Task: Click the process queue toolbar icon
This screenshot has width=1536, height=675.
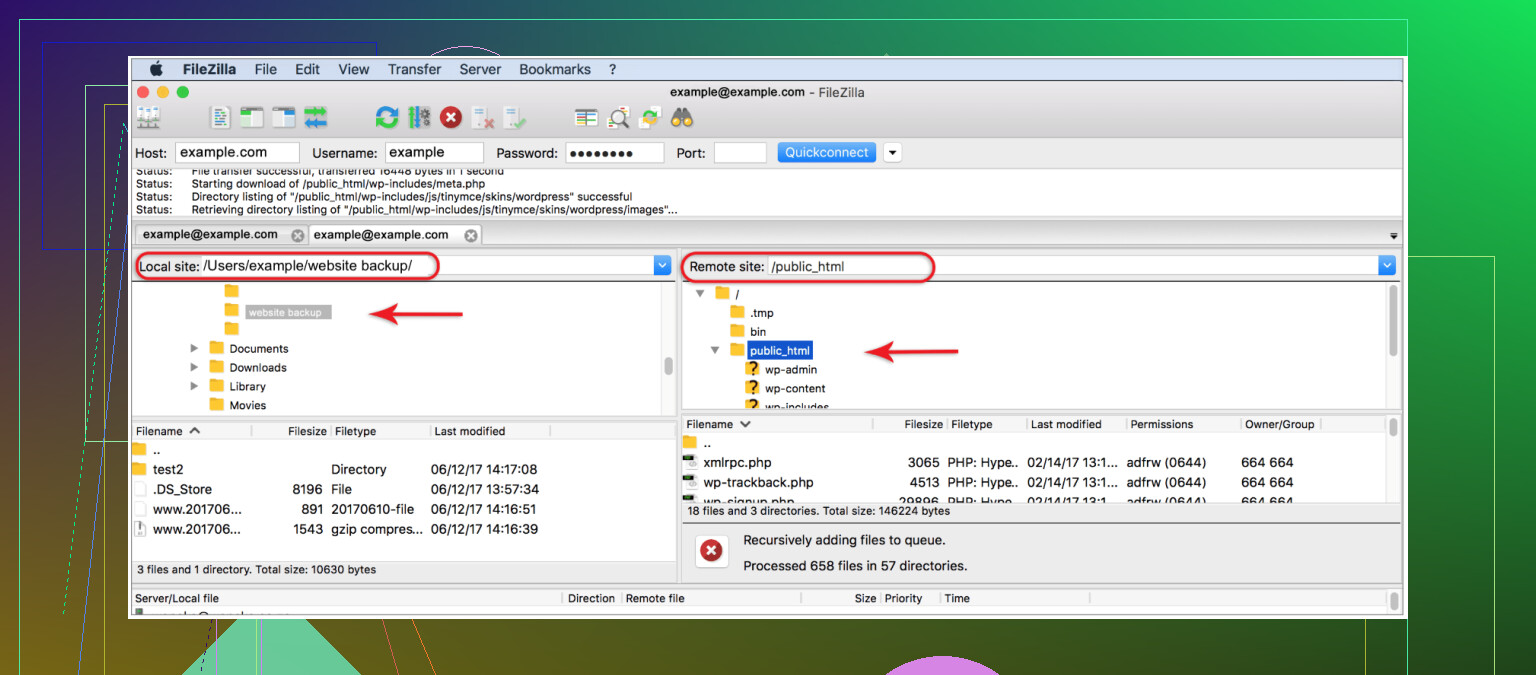Action: tap(419, 118)
